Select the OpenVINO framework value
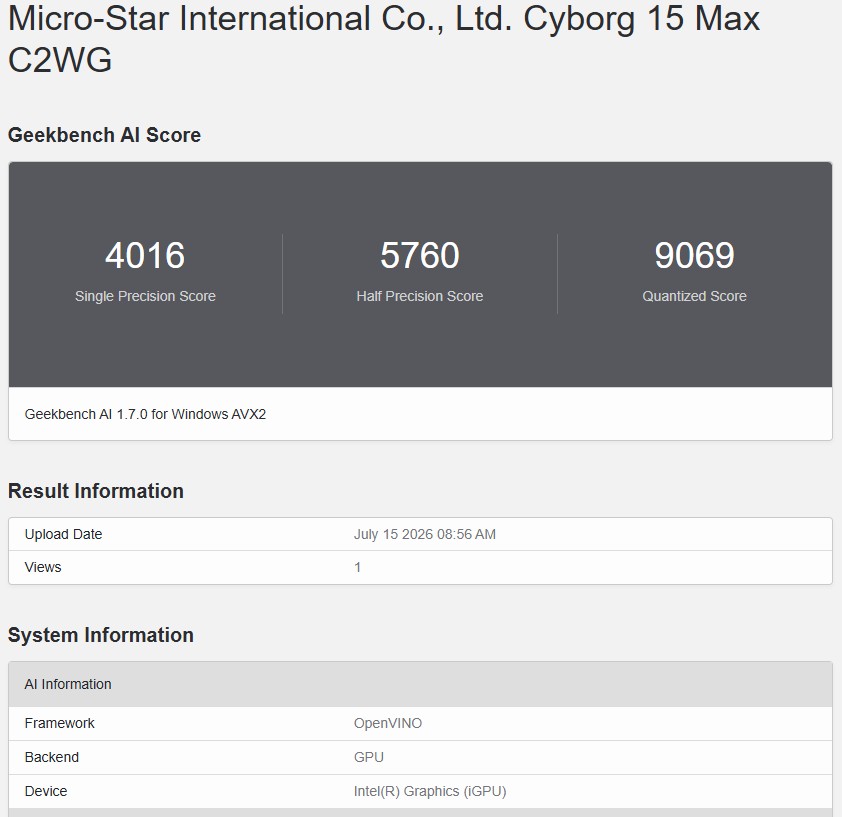The width and height of the screenshot is (842, 817). point(388,723)
